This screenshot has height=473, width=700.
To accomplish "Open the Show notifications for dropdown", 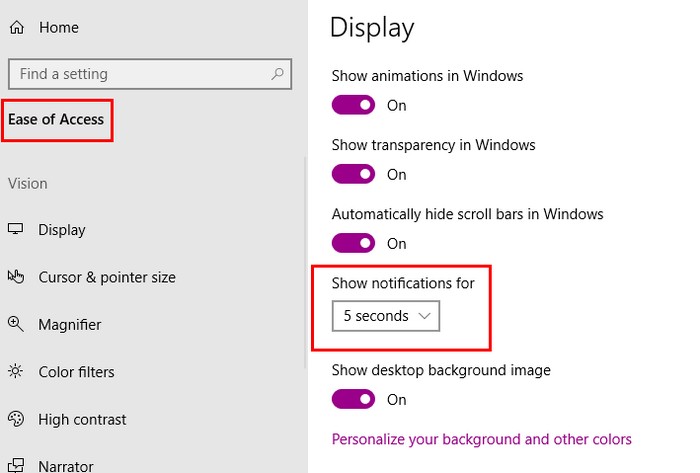I will point(386,316).
